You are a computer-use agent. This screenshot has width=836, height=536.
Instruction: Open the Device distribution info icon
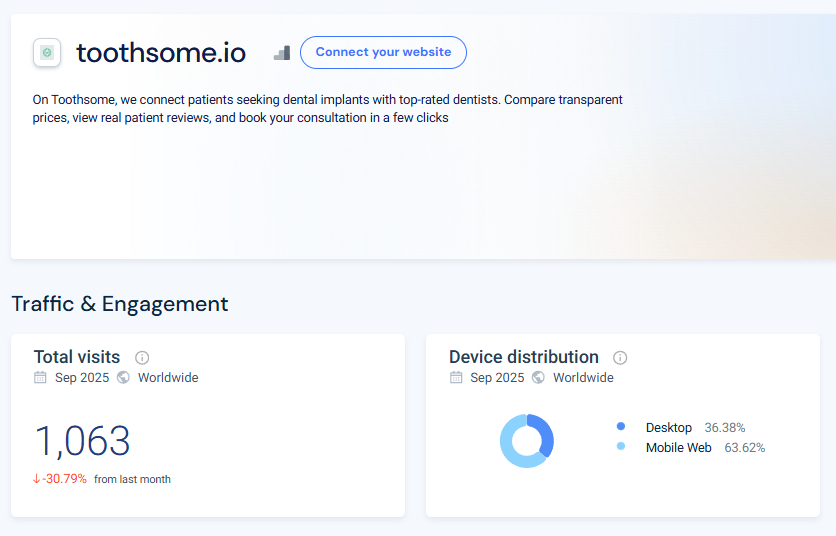pos(620,358)
